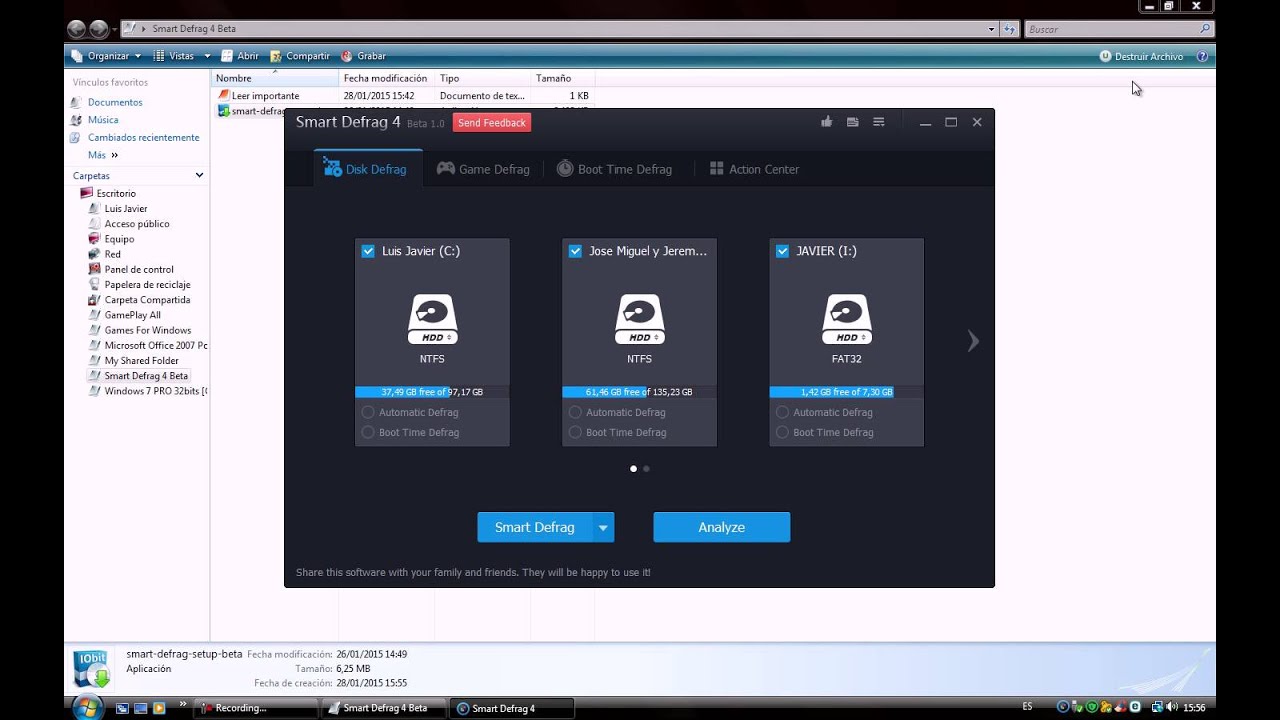1280x720 pixels.
Task: Open the Smart Defrag hamburger menu
Action: click(879, 122)
